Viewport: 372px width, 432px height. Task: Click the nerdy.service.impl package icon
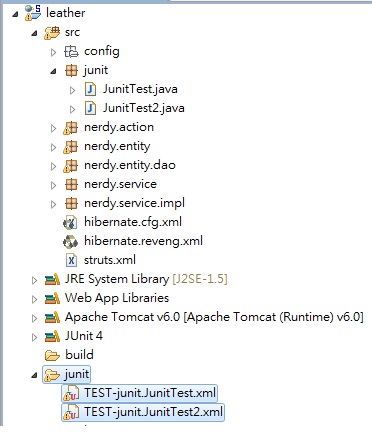pyautogui.click(x=71, y=203)
